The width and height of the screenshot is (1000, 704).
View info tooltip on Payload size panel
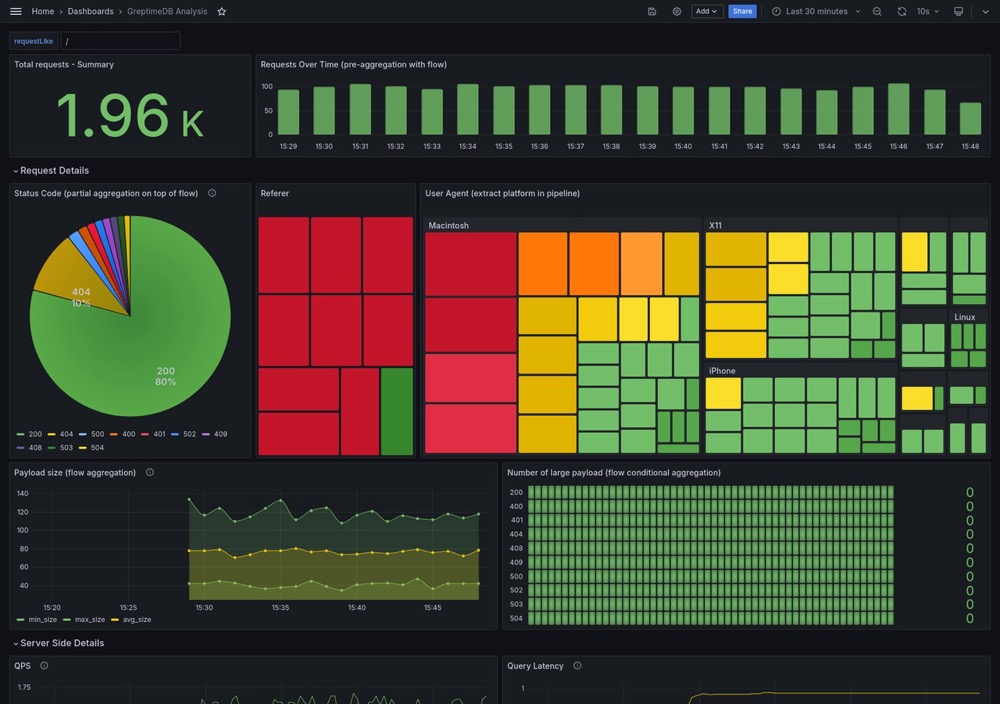148,472
